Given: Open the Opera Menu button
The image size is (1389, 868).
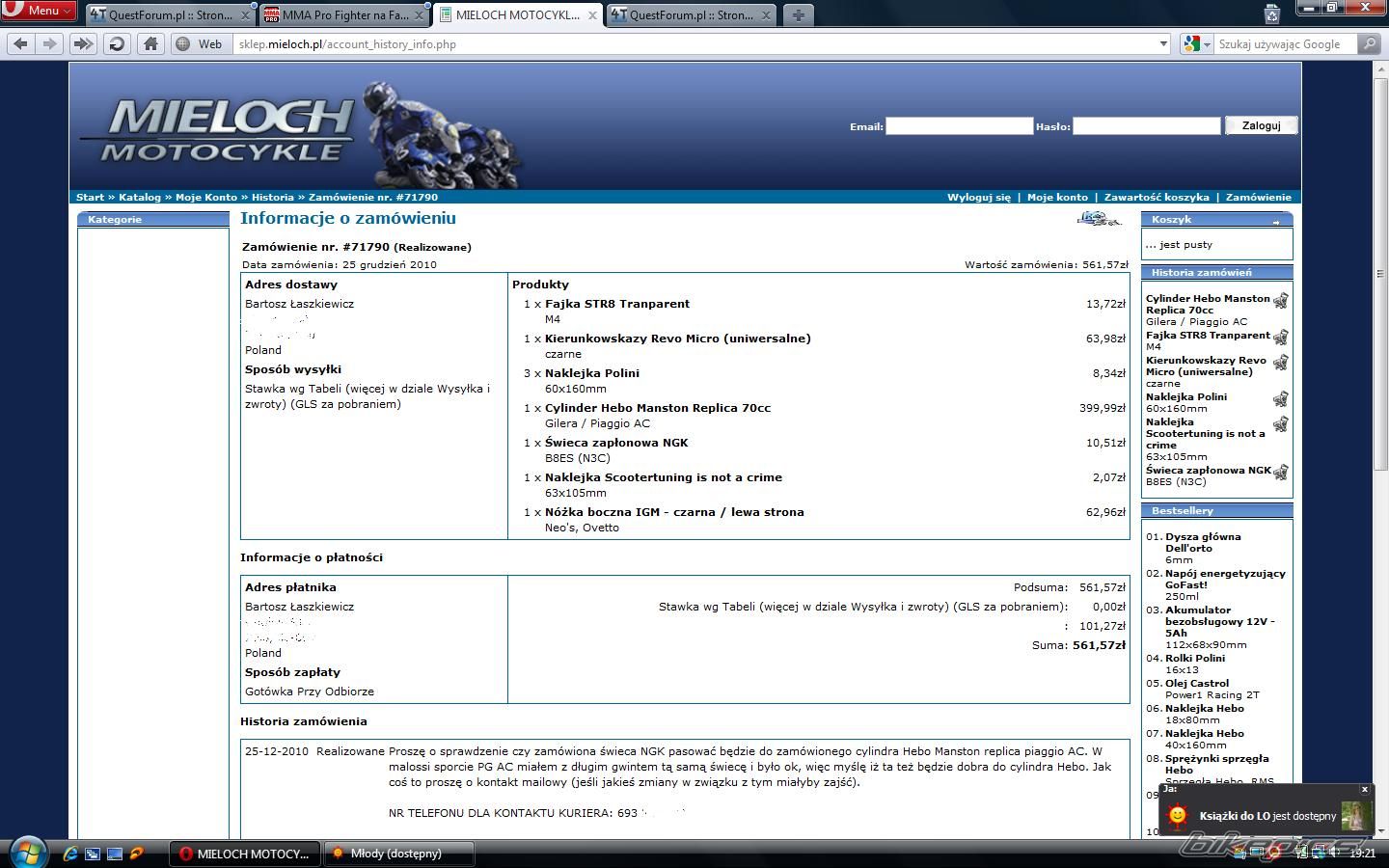Looking at the screenshot, I should [x=38, y=11].
